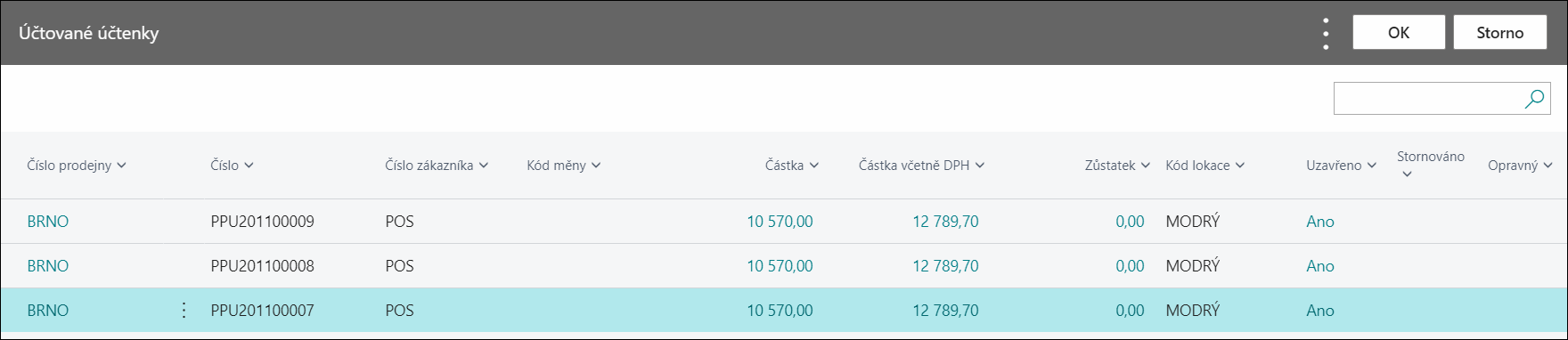Open the Kód lokace column menu
1568x340 pixels.
[1240, 166]
